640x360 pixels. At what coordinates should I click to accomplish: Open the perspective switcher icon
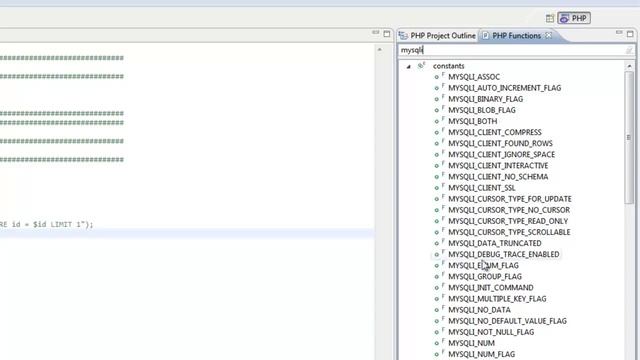click(550, 18)
